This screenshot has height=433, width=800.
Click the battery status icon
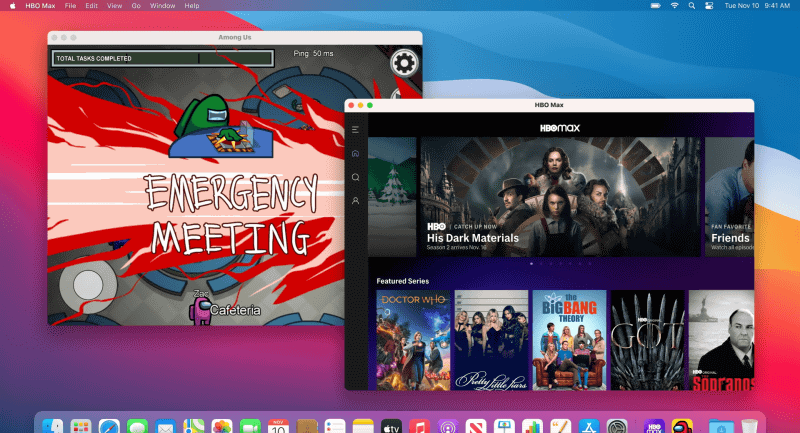[656, 6]
